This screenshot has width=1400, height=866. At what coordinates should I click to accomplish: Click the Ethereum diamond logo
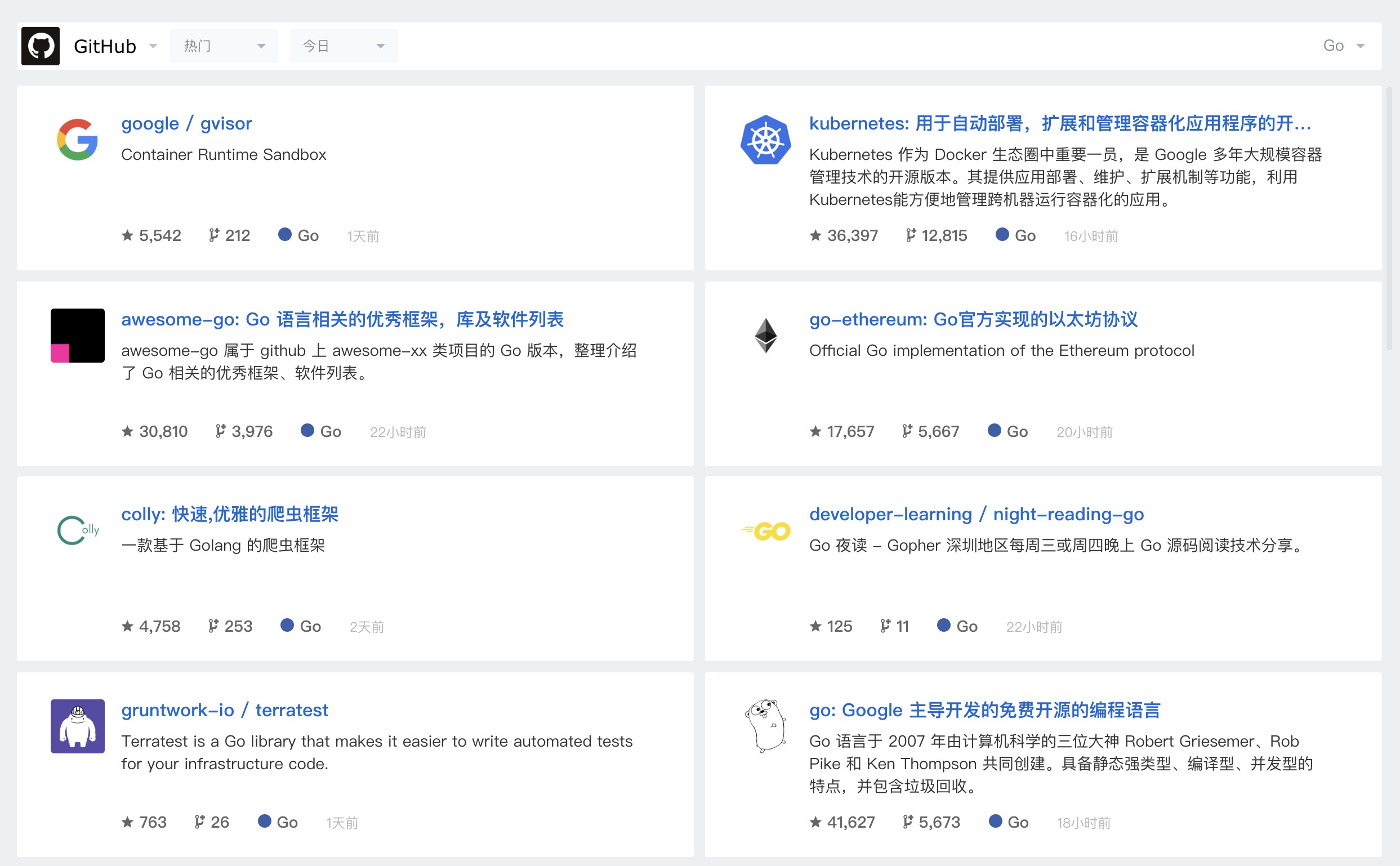(765, 336)
